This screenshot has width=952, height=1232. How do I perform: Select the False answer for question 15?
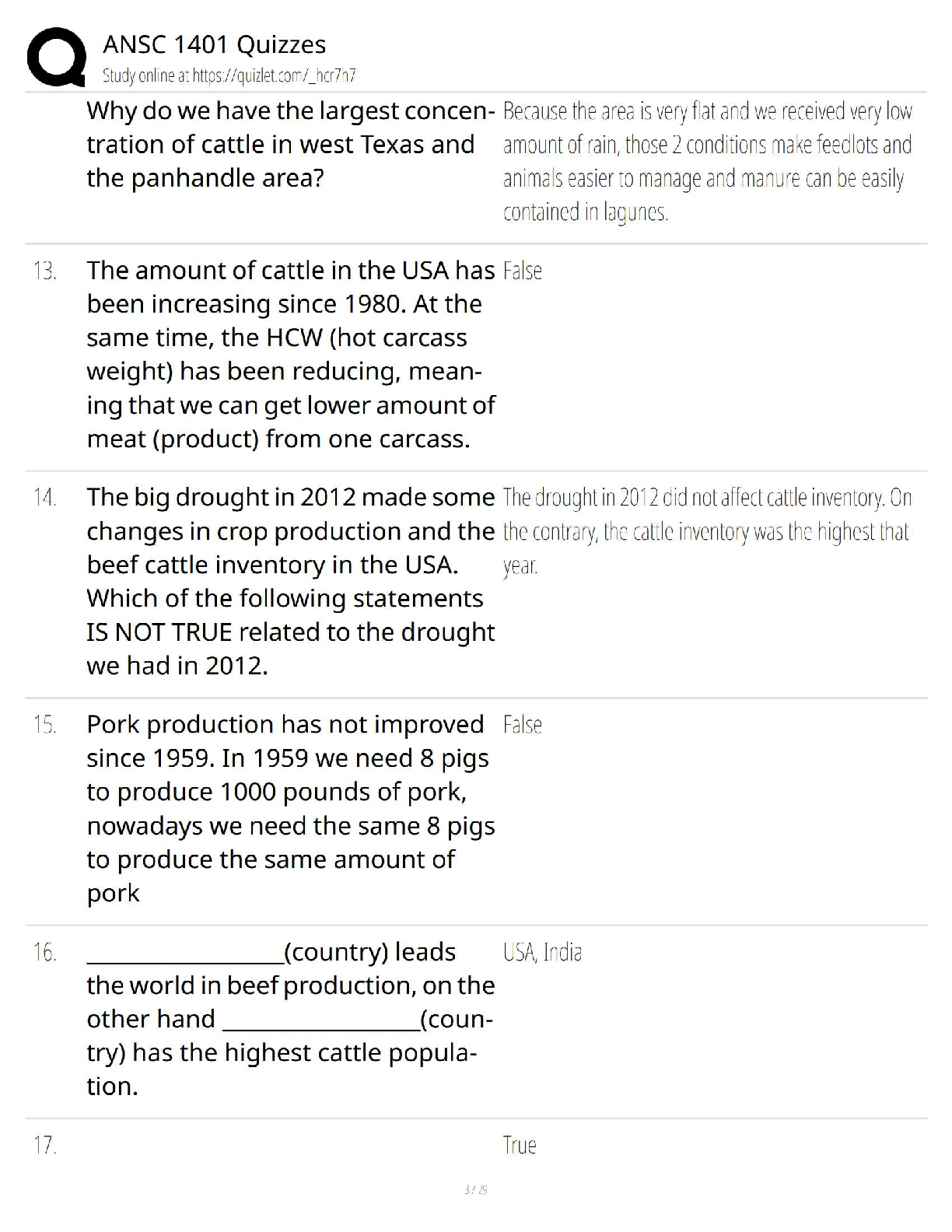(523, 725)
